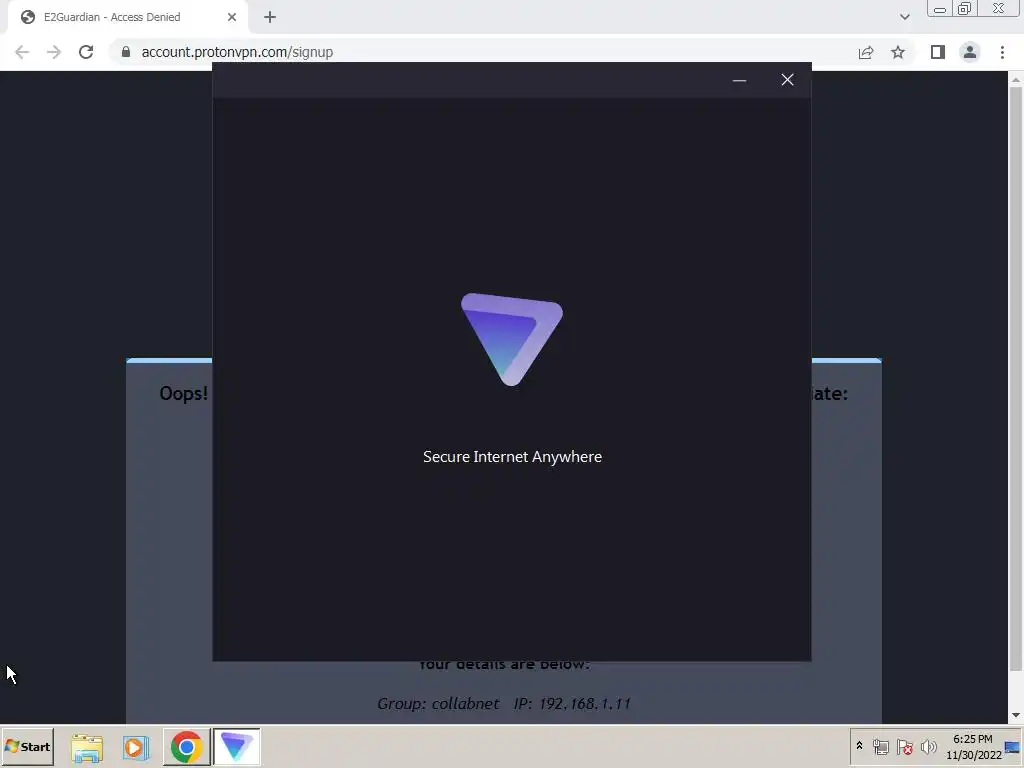This screenshot has height=768, width=1024.
Task: Reload the protonvpn signup page
Action: tap(86, 52)
